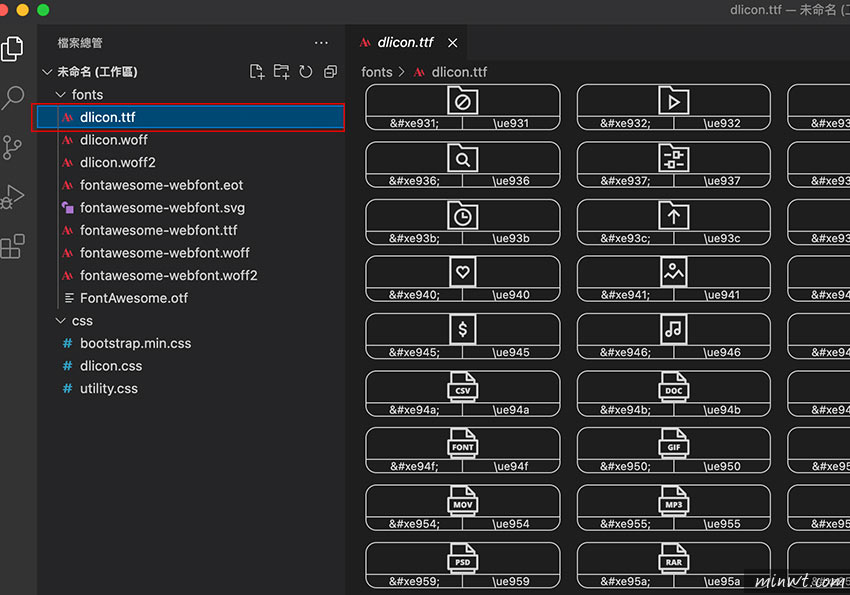The height and width of the screenshot is (595, 850).
Task: Open fontawesome-webfont.ttf file
Action: tap(159, 230)
